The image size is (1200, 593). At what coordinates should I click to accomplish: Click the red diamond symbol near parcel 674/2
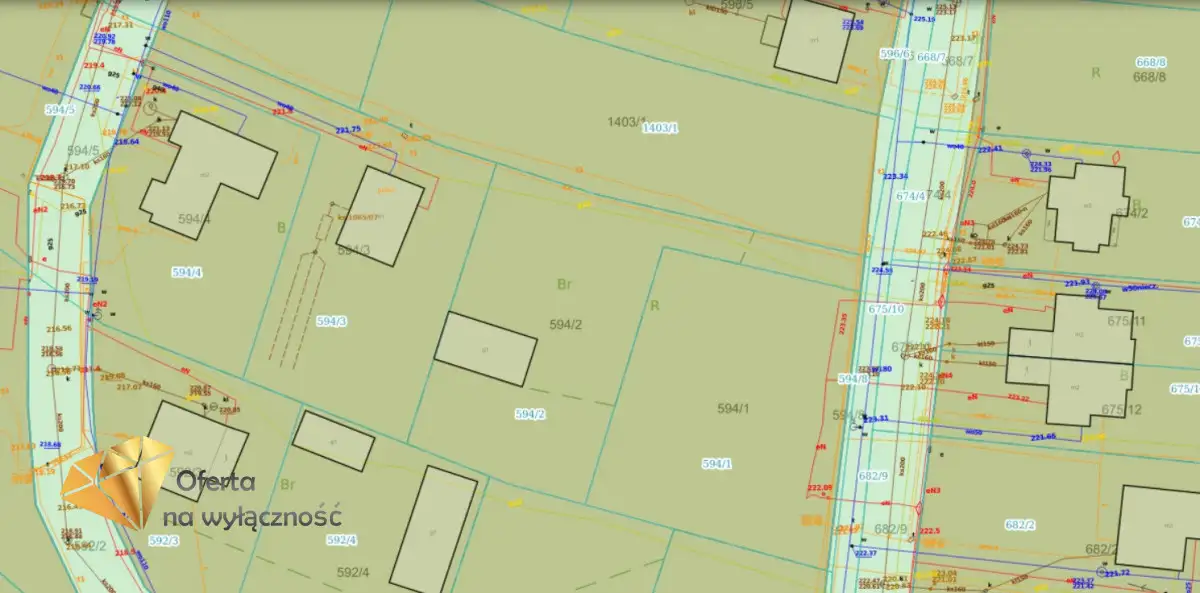1117,157
